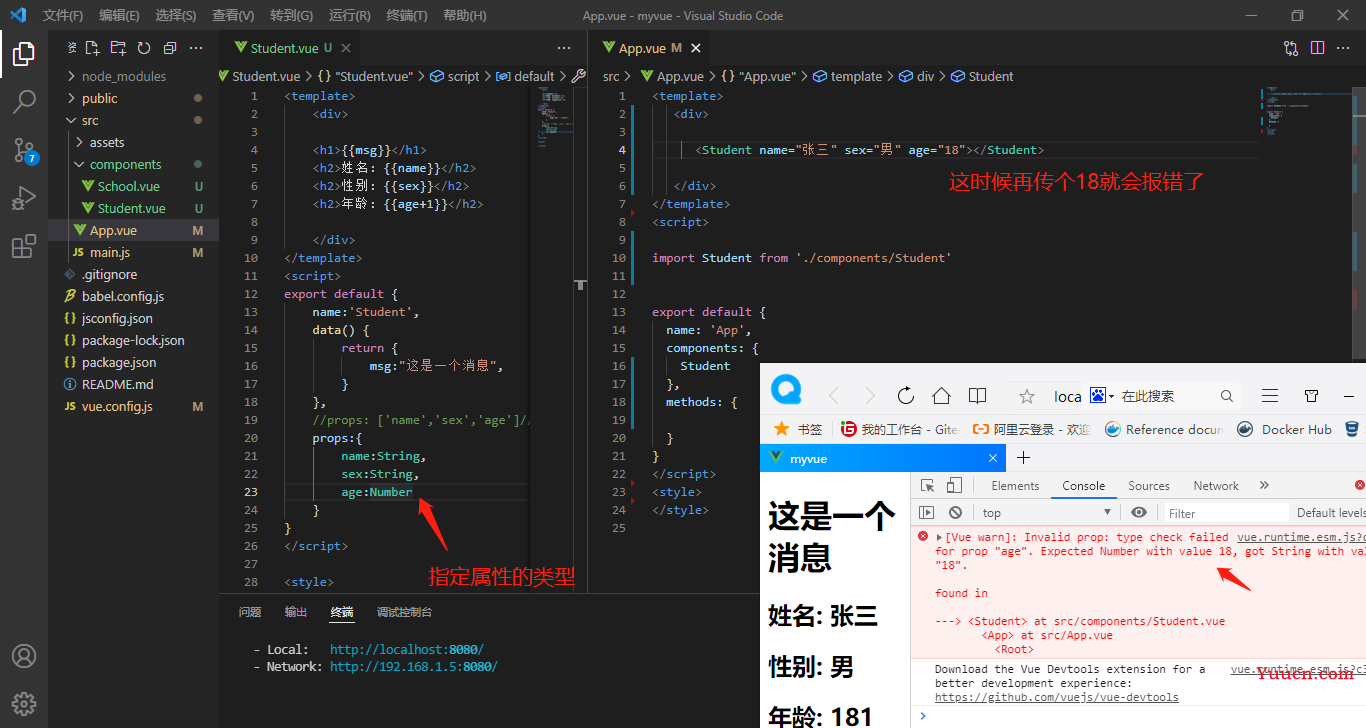This screenshot has height=728, width=1366.
Task: Open the Extensions view
Action: (x=24, y=246)
